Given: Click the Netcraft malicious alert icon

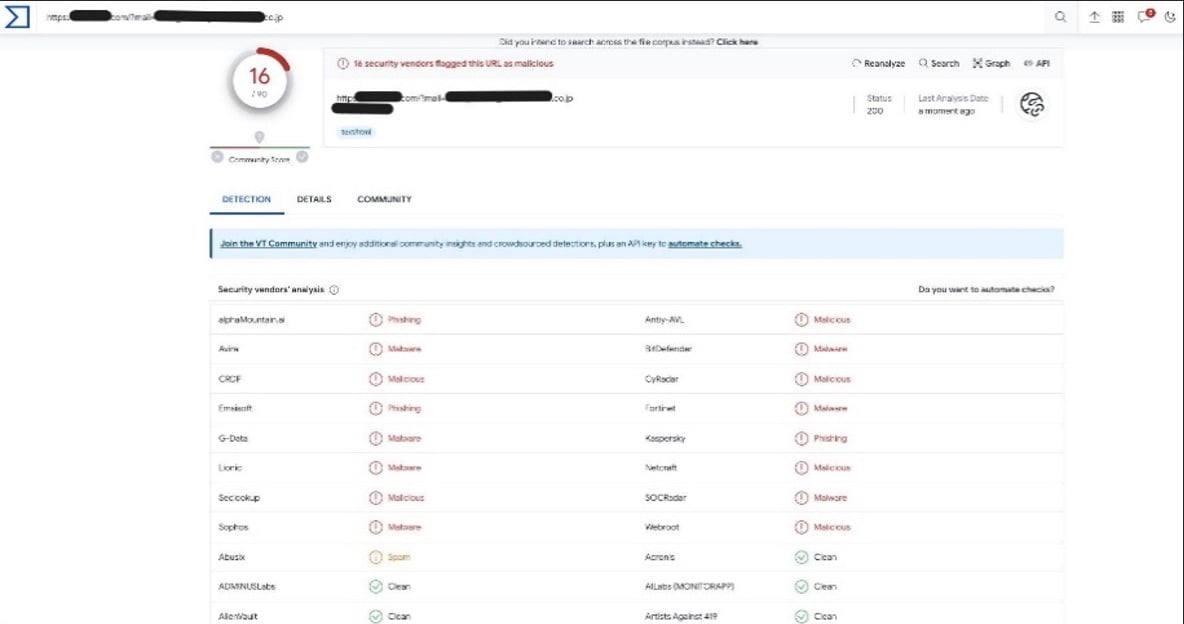Looking at the screenshot, I should [x=801, y=468].
